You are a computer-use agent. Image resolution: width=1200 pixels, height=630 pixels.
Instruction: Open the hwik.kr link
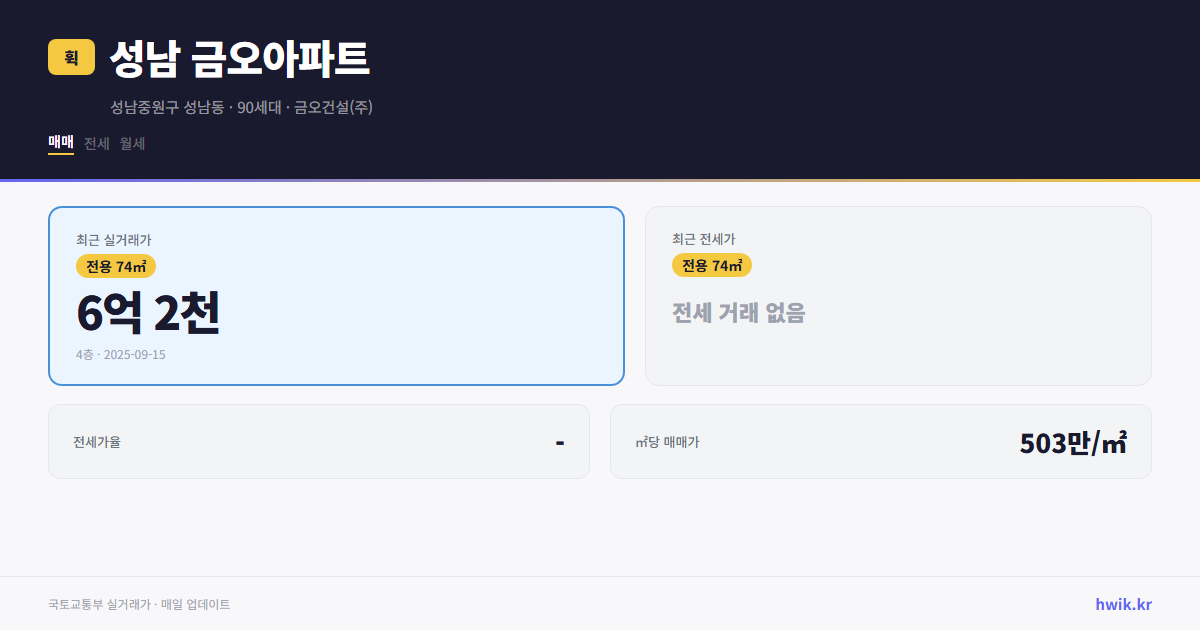tap(1121, 604)
